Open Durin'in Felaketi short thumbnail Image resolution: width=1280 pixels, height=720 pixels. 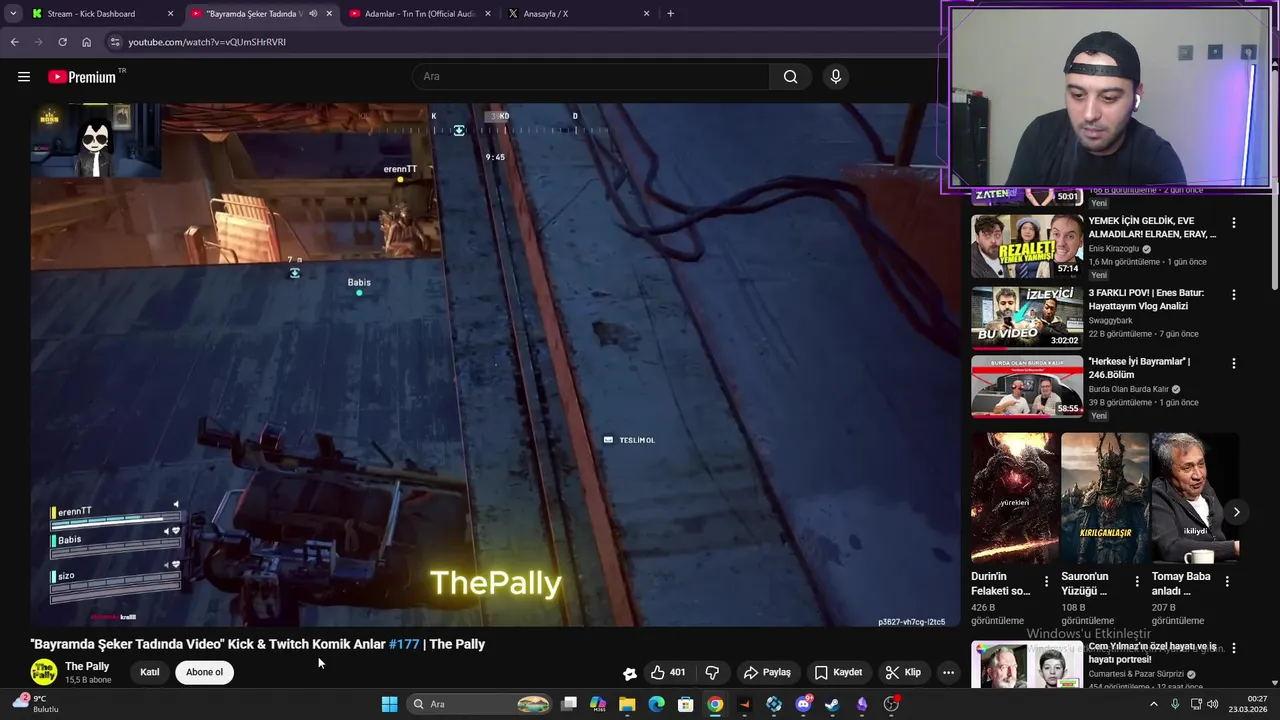(x=1014, y=498)
